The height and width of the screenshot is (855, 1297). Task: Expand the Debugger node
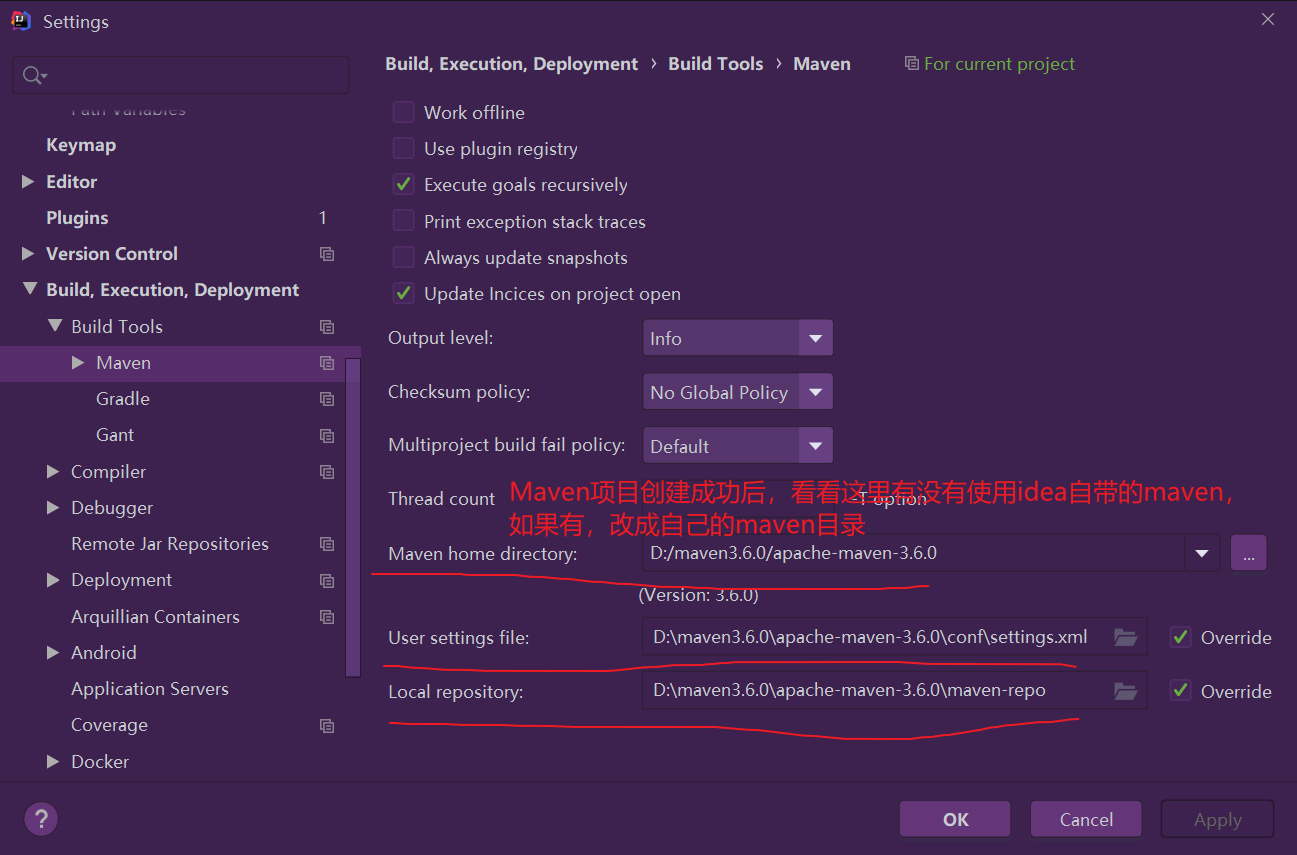click(54, 508)
